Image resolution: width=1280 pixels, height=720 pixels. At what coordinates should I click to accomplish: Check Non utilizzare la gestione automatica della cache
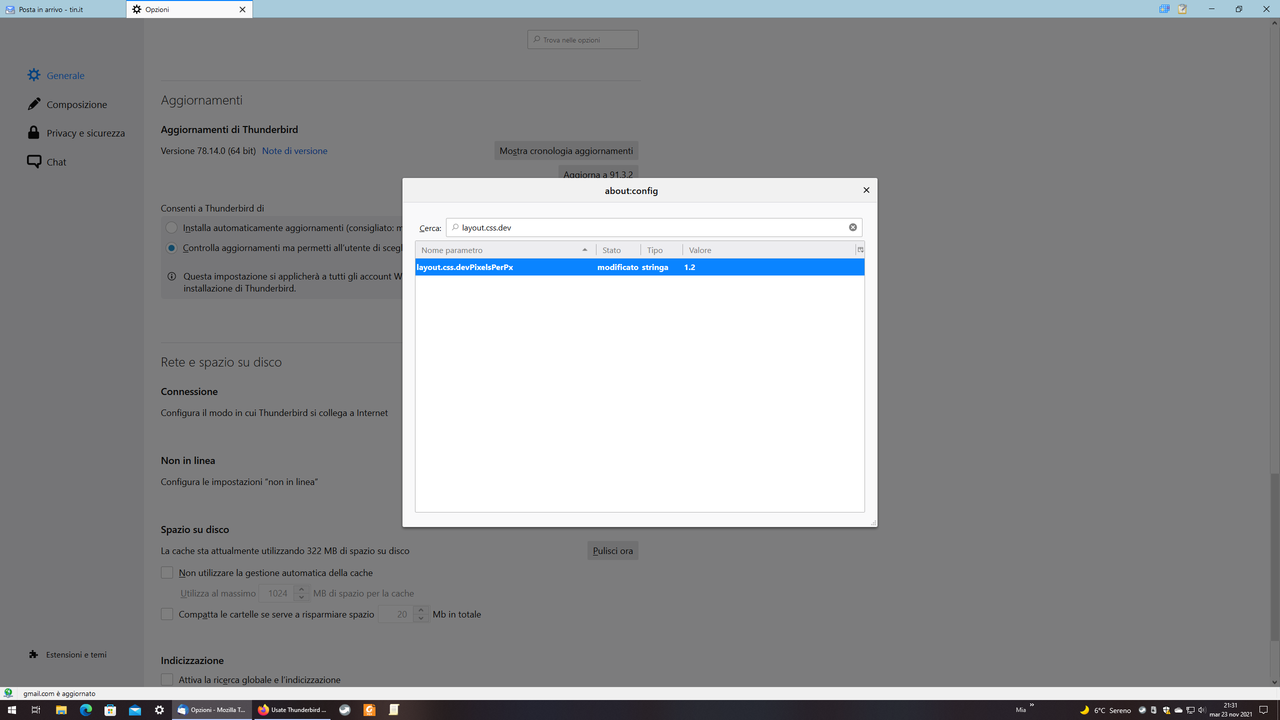(x=167, y=572)
